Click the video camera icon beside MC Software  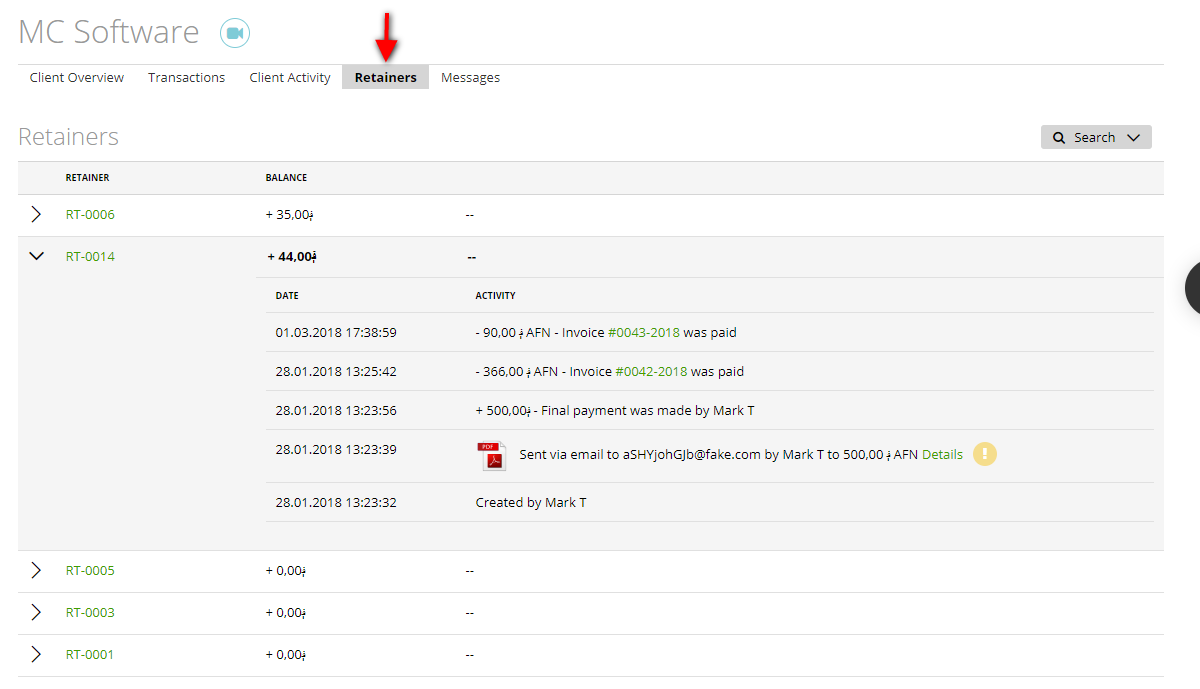click(234, 32)
